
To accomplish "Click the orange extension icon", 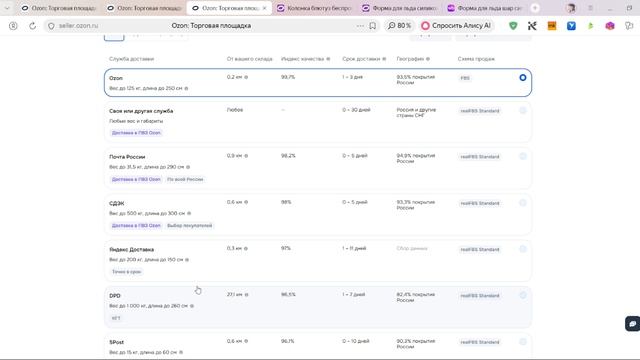I will 552,26.
